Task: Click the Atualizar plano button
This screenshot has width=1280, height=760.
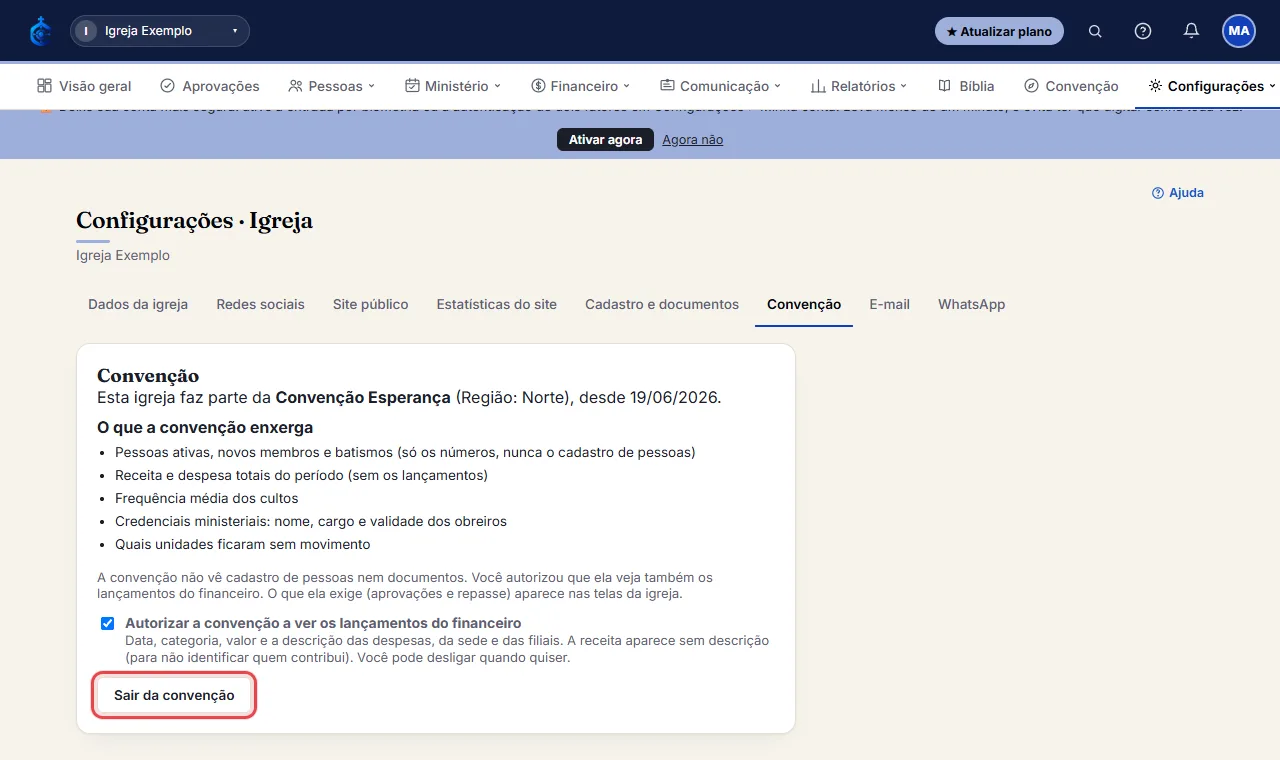Action: click(x=999, y=31)
